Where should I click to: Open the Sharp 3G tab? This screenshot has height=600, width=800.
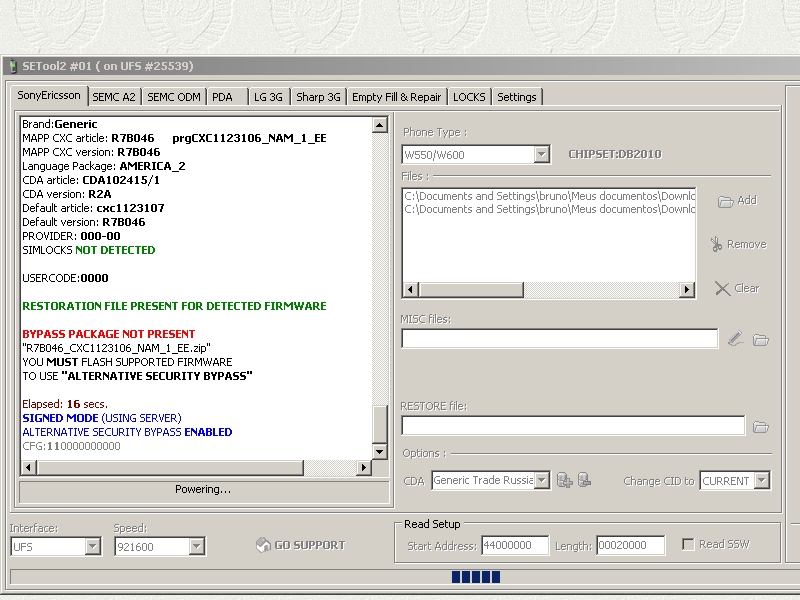[318, 97]
